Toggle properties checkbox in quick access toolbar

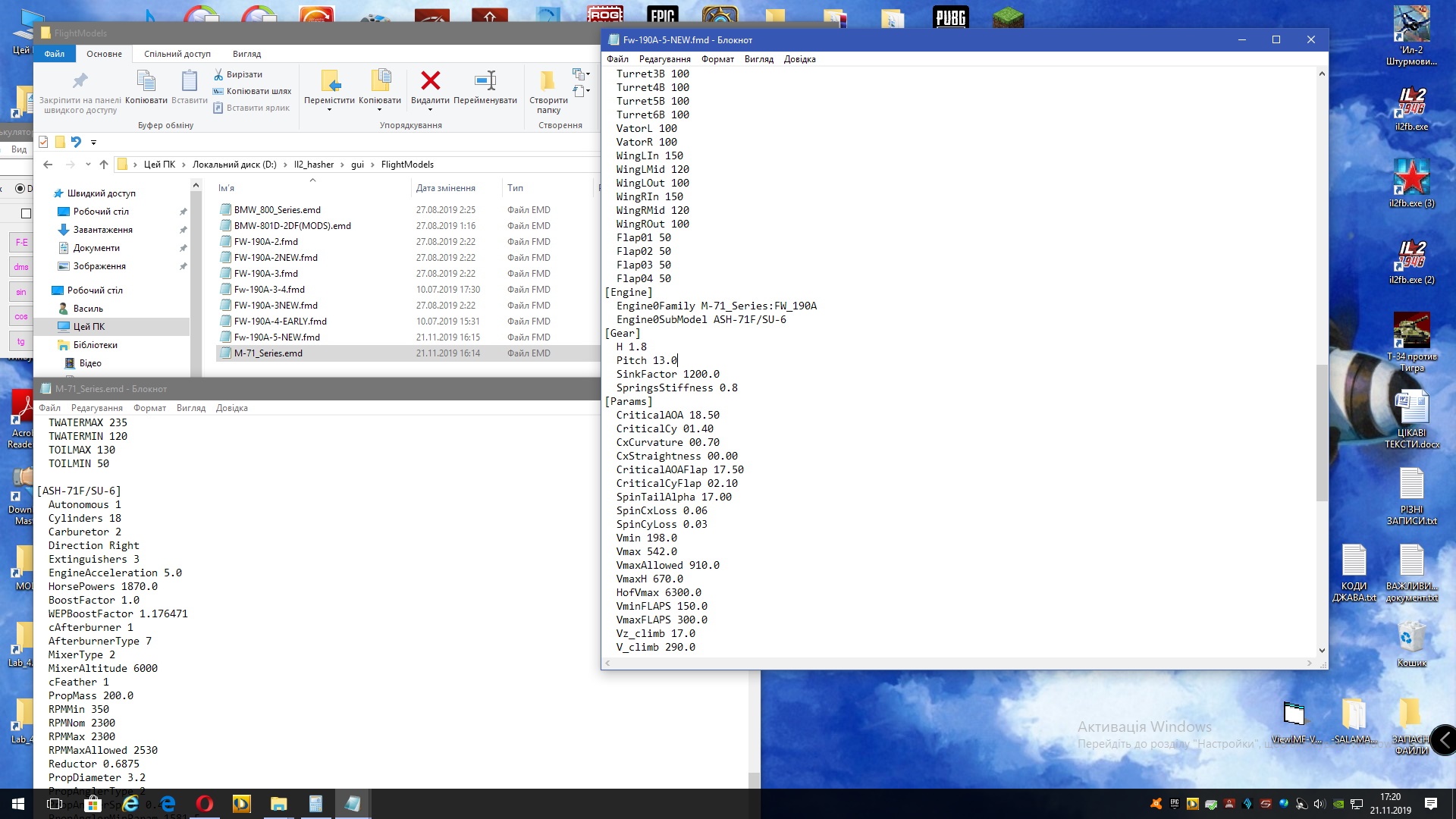pos(43,142)
